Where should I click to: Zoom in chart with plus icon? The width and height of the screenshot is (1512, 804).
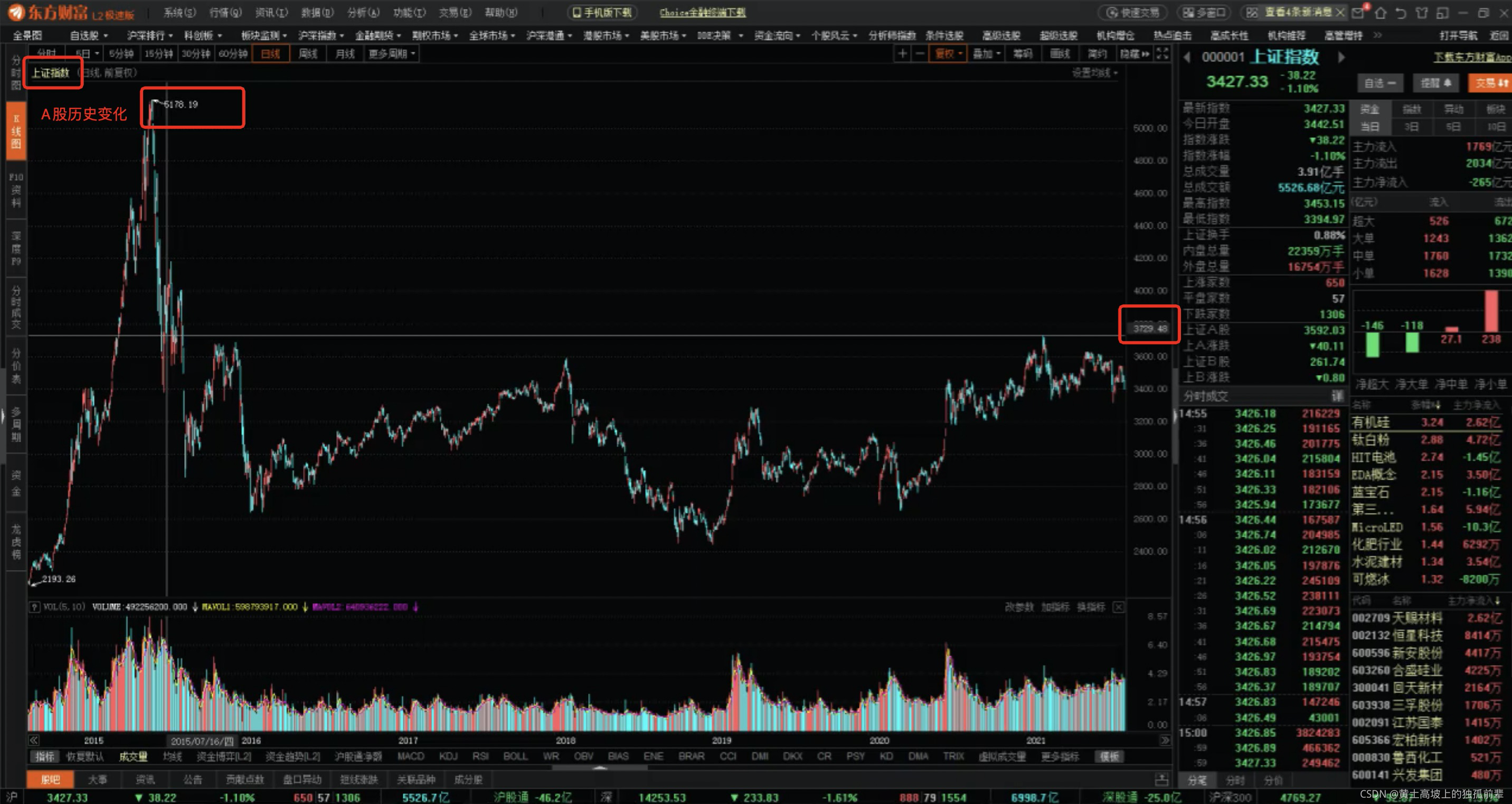pyautogui.click(x=902, y=54)
